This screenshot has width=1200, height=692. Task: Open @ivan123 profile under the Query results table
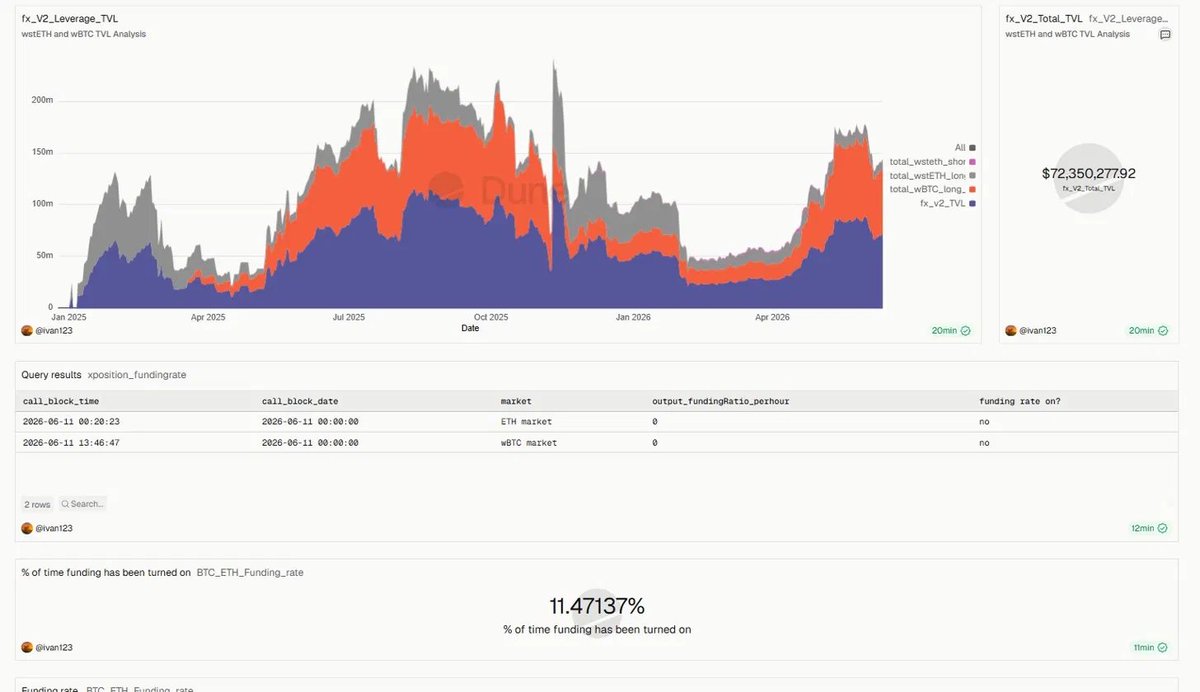tap(54, 528)
